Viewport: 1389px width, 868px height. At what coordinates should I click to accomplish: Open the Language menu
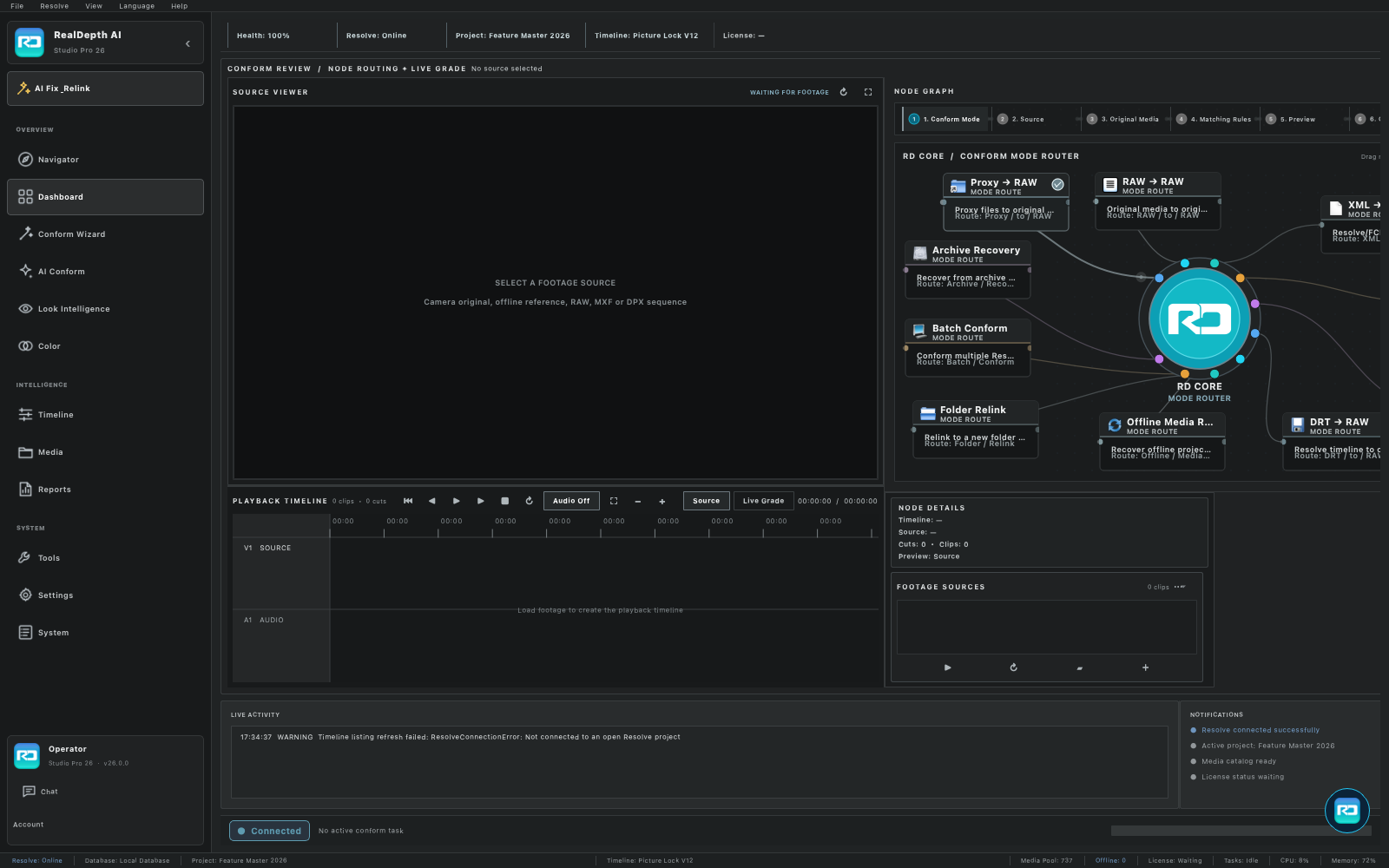pyautogui.click(x=137, y=6)
